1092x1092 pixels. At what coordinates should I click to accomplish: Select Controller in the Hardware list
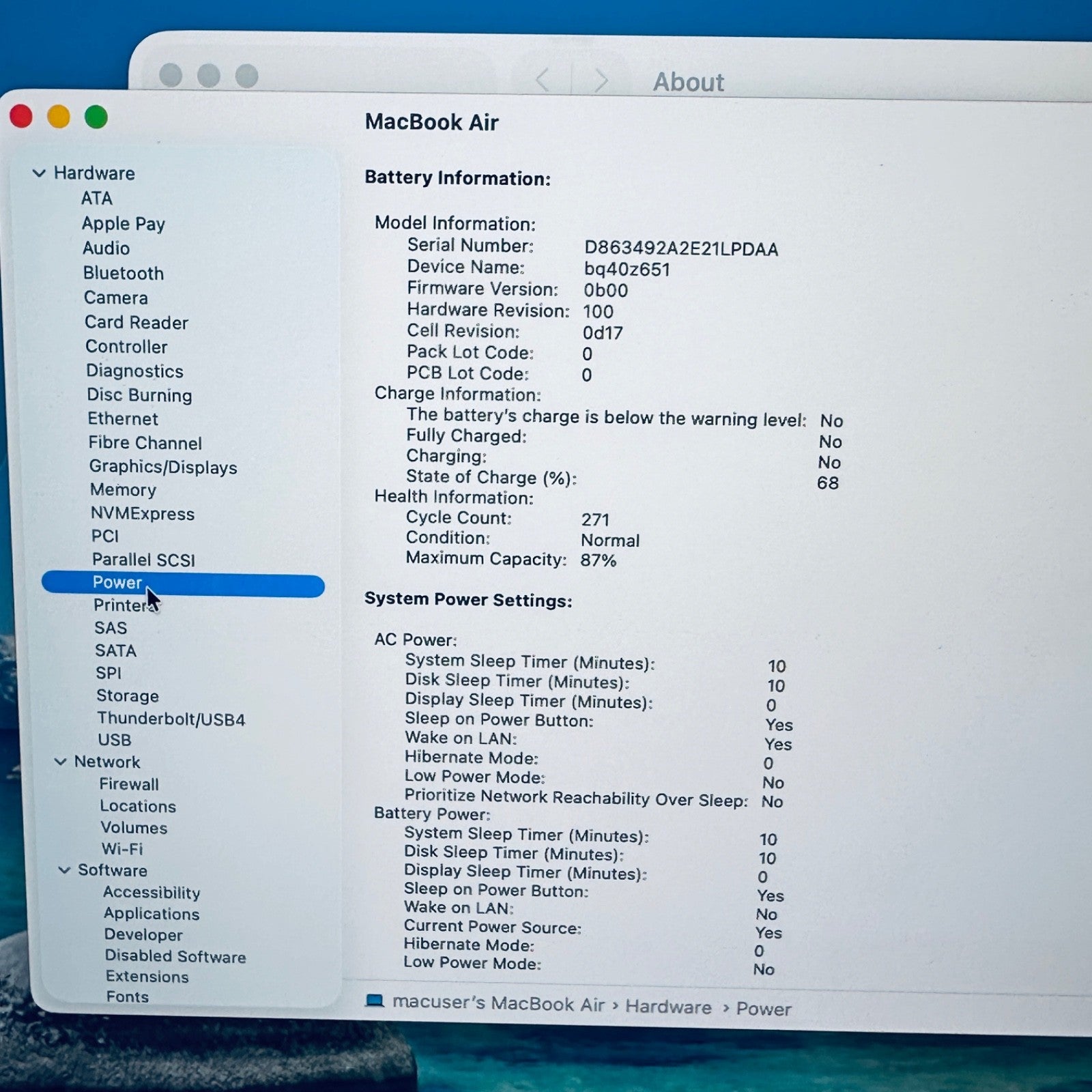pos(126,347)
